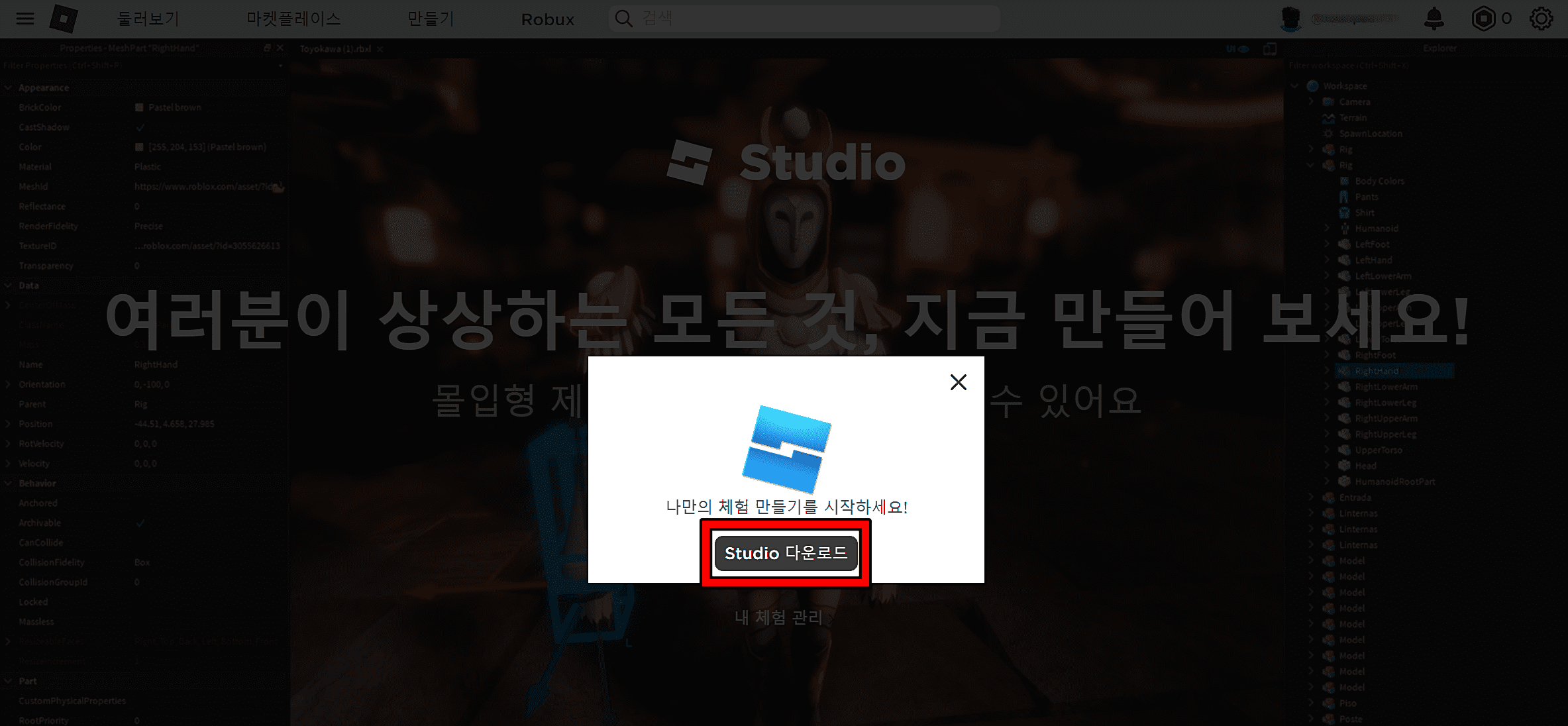Uncheck the Archivable property
The image size is (1568, 726).
coord(140,523)
